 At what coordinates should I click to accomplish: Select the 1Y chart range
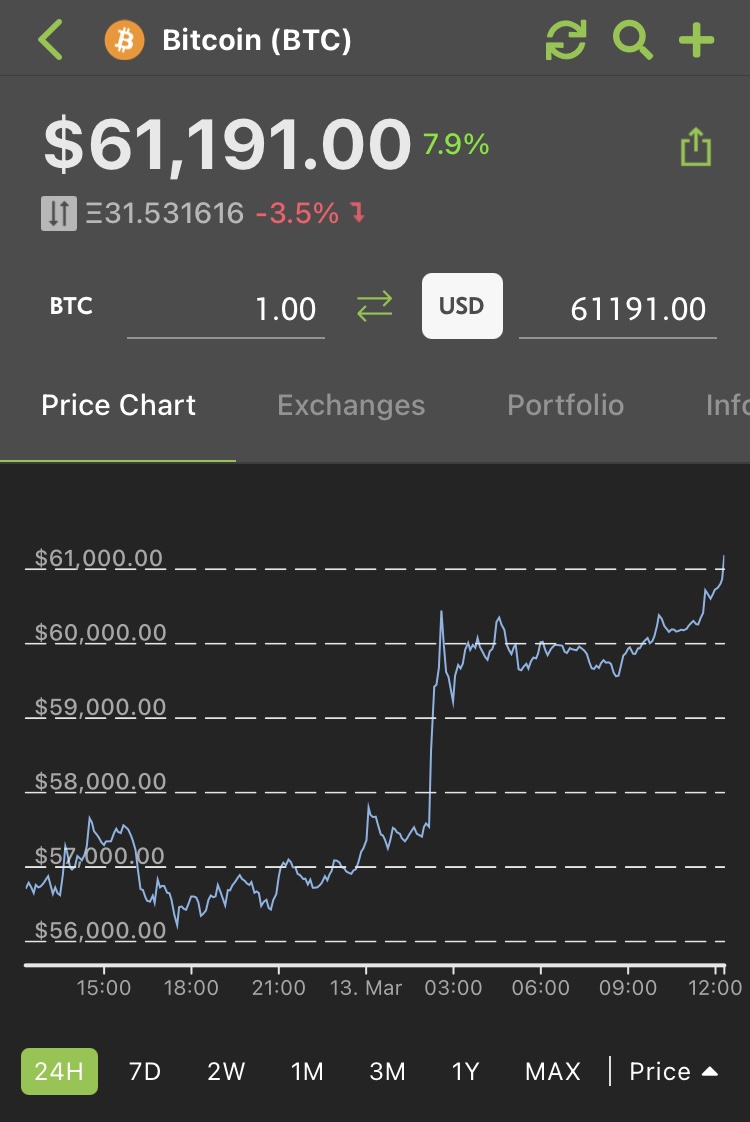465,1071
